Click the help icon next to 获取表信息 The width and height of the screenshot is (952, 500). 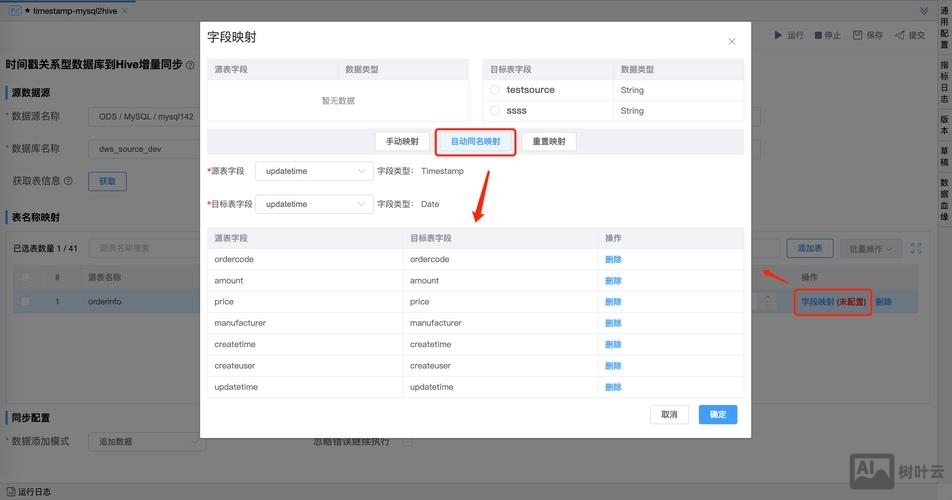(x=68, y=181)
